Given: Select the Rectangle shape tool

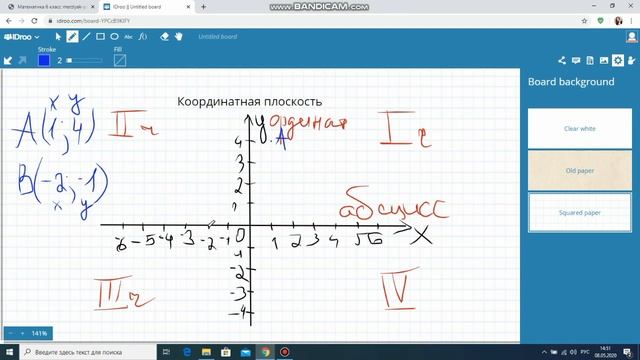Looking at the screenshot, I should point(100,37).
